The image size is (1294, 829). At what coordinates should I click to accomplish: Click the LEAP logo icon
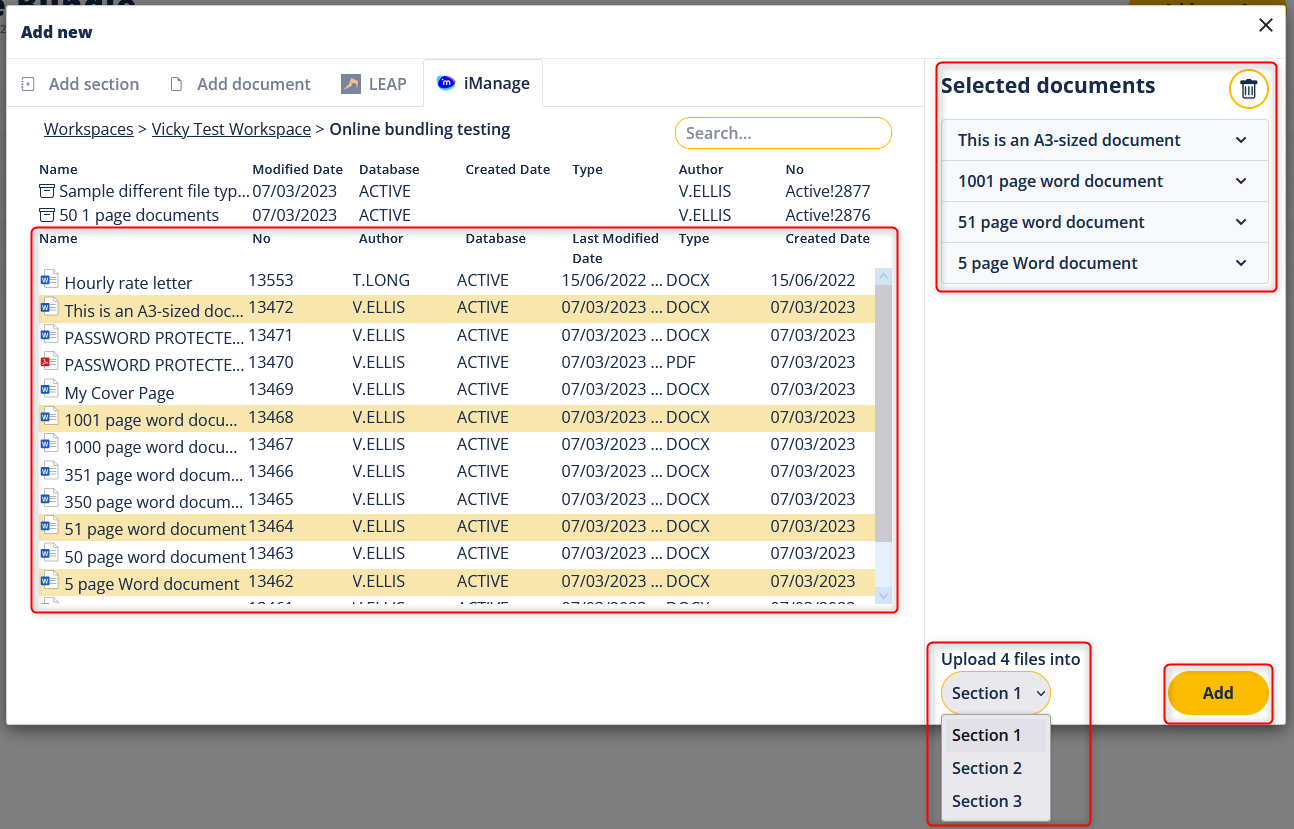tap(351, 83)
